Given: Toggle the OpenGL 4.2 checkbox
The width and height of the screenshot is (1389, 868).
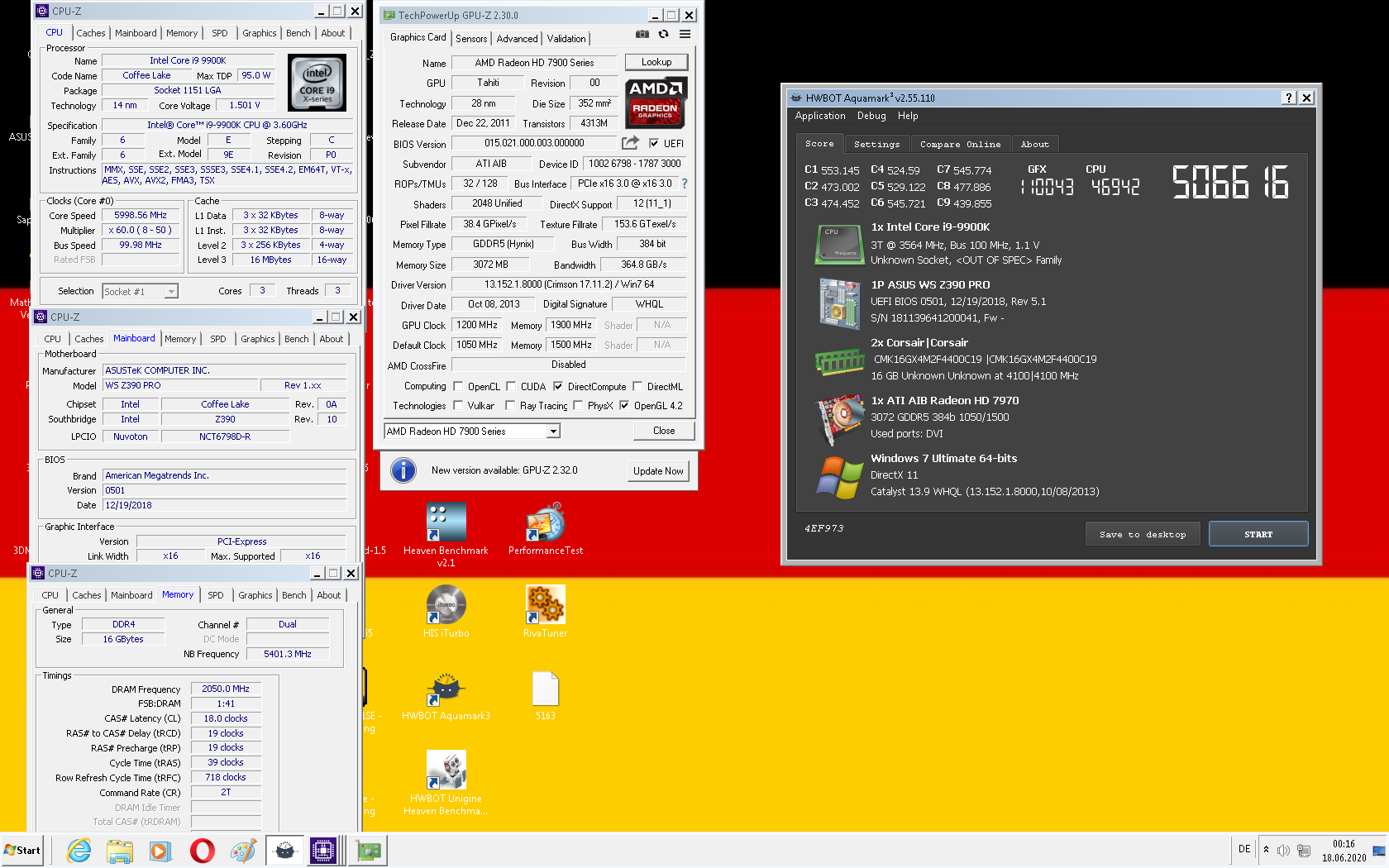Looking at the screenshot, I should click(624, 405).
